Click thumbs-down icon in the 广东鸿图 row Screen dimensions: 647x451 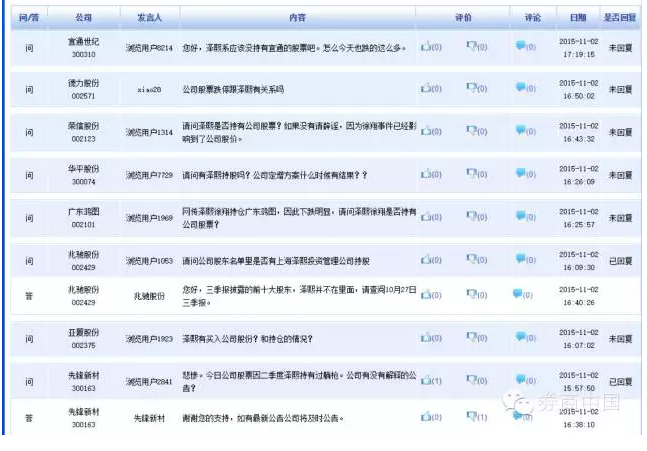pos(471,218)
